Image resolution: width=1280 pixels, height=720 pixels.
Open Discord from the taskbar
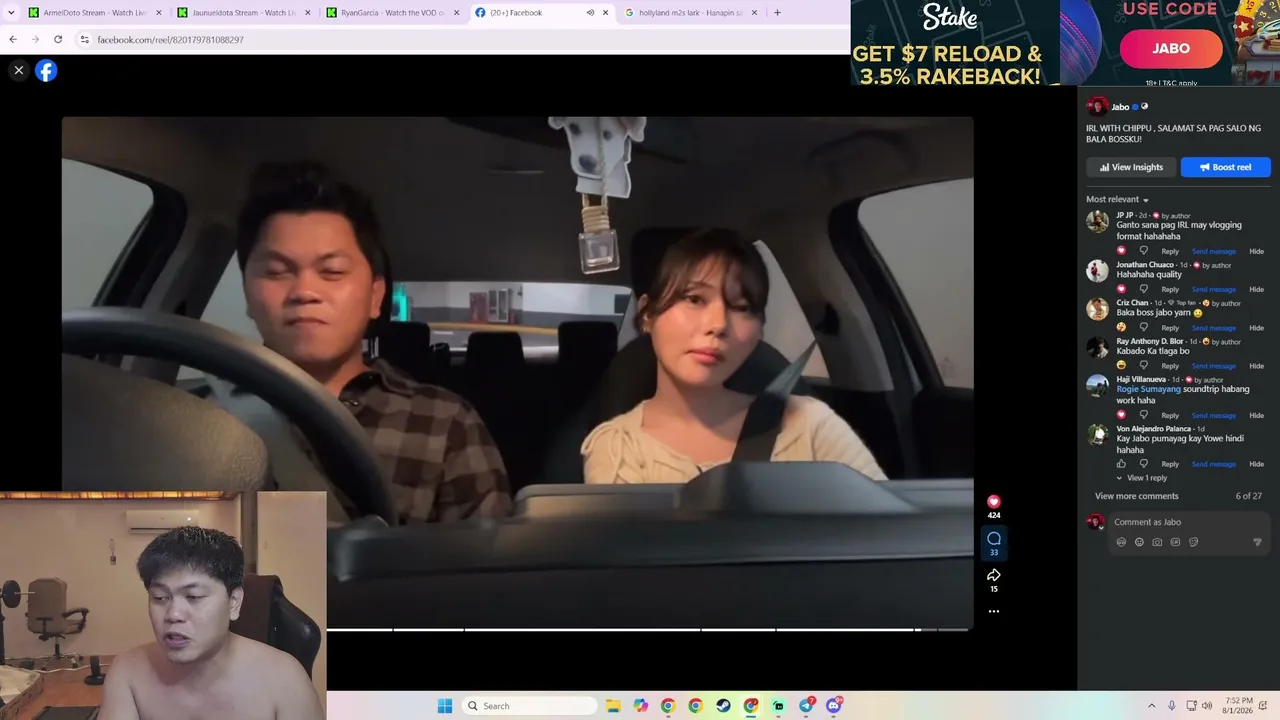pos(834,706)
